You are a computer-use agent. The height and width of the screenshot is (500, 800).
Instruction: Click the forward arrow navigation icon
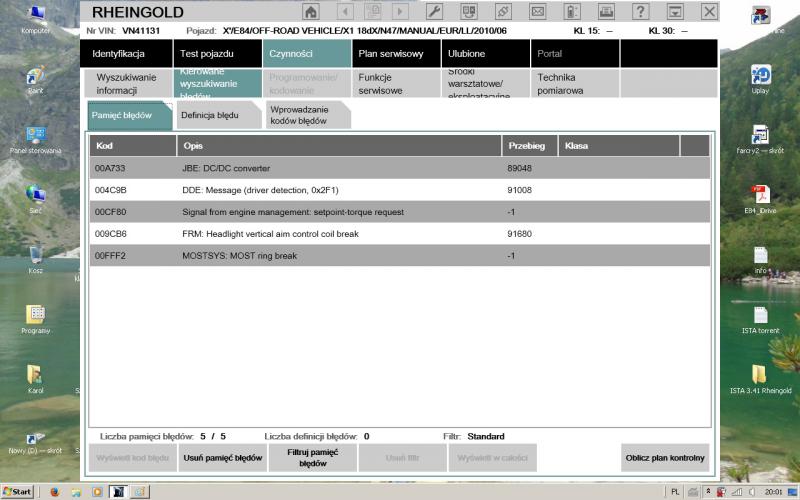(401, 12)
